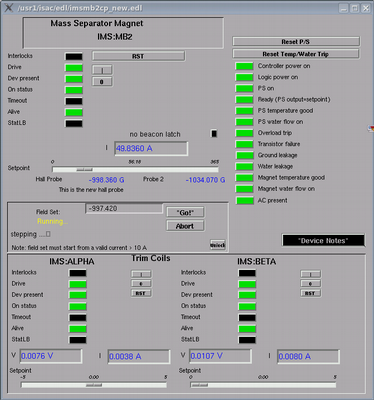Click the PS temperature good indicator
This screenshot has height=400, width=374.
[244, 111]
